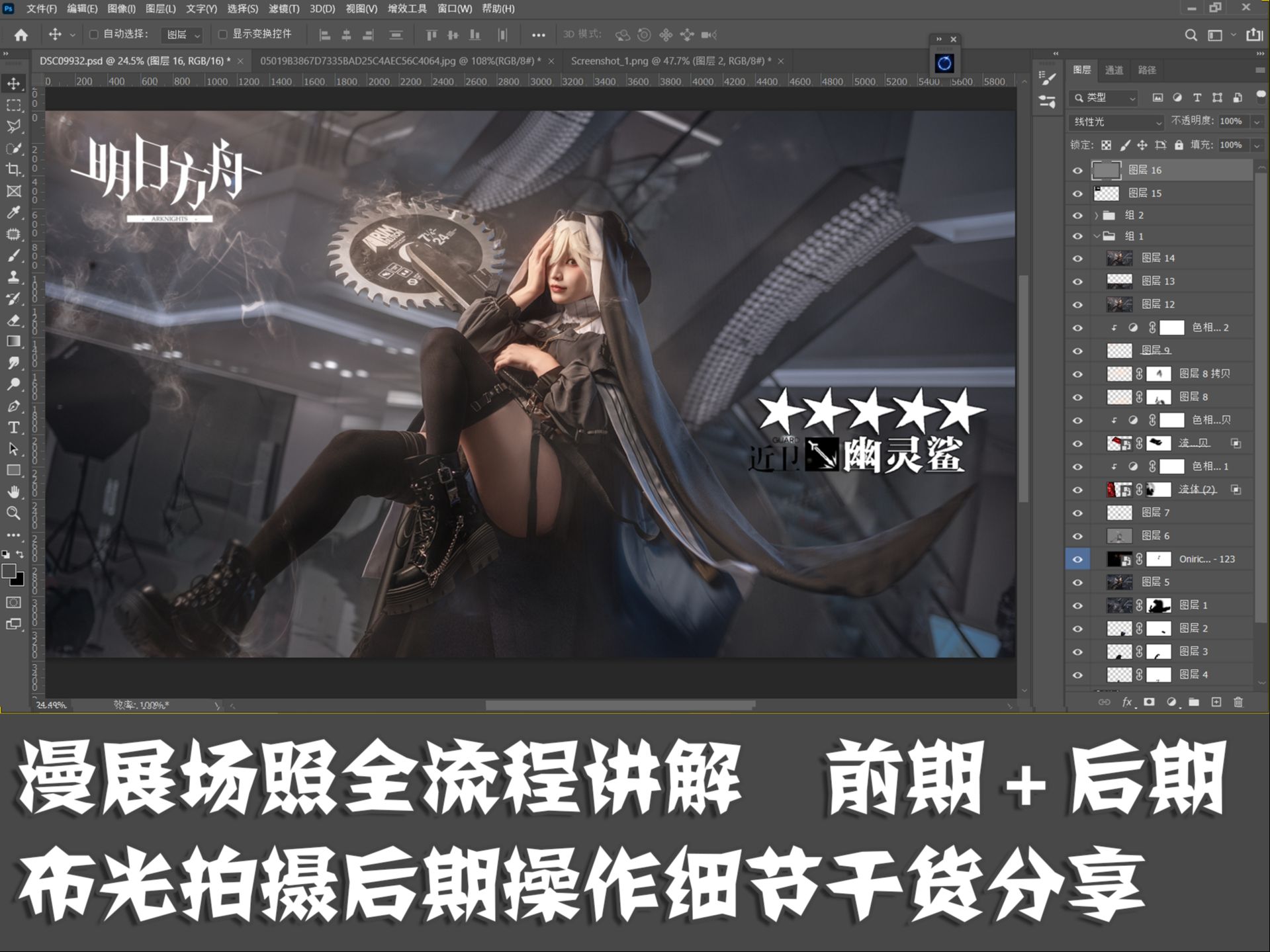This screenshot has height=952, width=1270.
Task: Select the Gradient tool
Action: click(x=13, y=341)
